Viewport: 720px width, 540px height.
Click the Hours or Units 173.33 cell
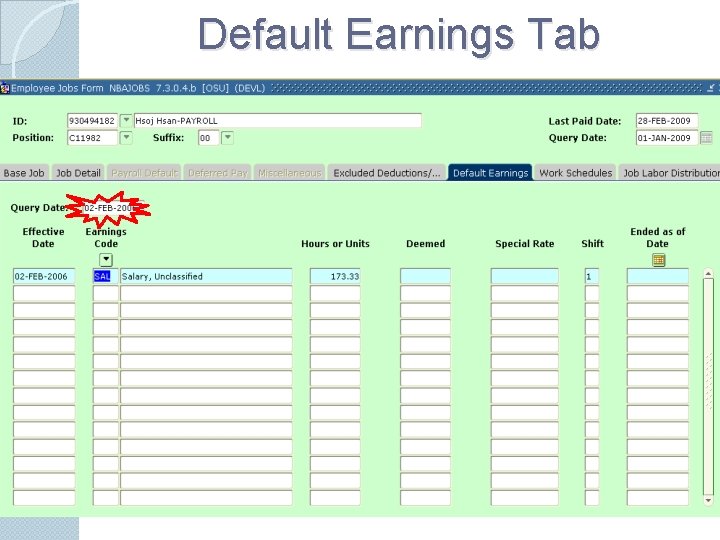pos(335,276)
